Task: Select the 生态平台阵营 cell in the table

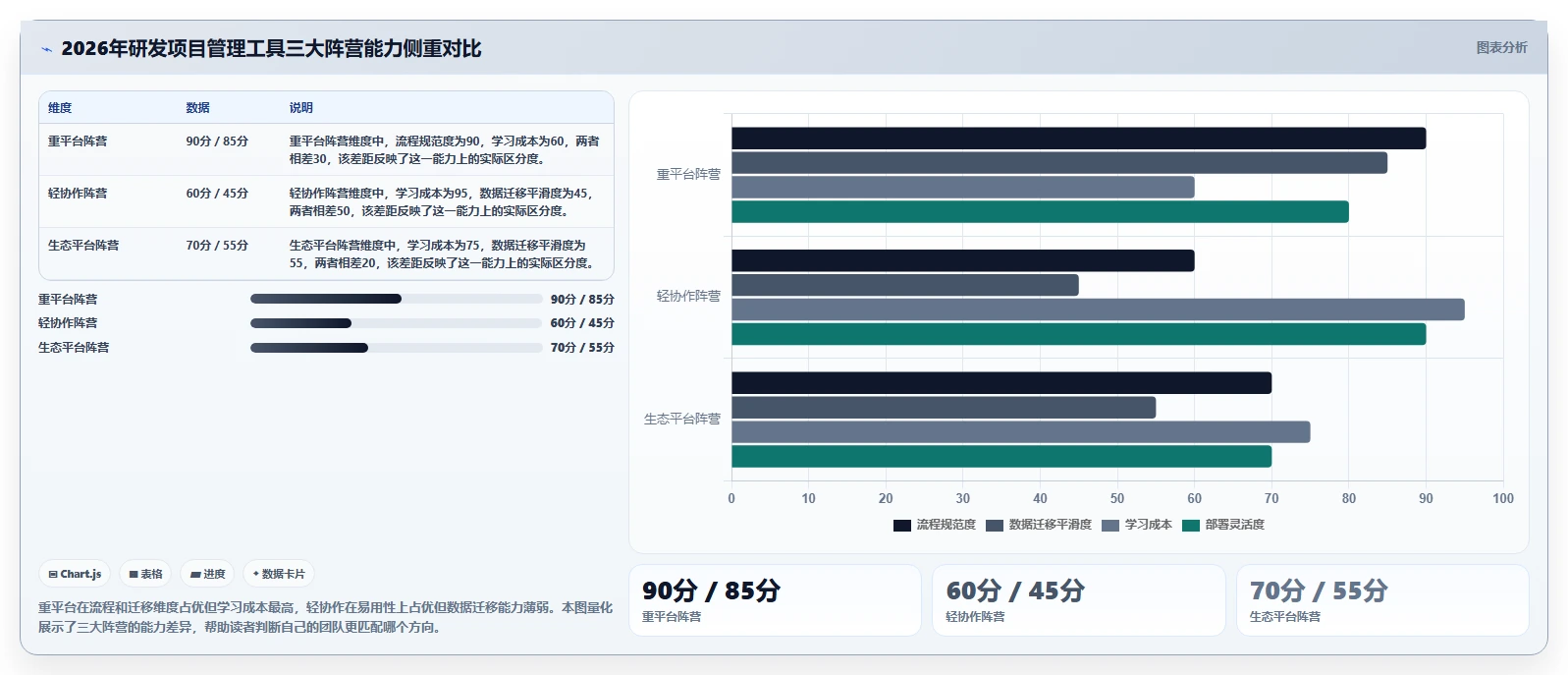Action: (x=83, y=246)
